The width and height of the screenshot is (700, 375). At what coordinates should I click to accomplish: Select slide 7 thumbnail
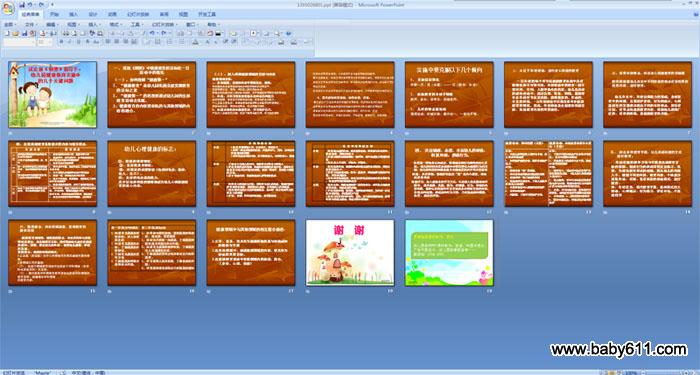tap(648, 95)
